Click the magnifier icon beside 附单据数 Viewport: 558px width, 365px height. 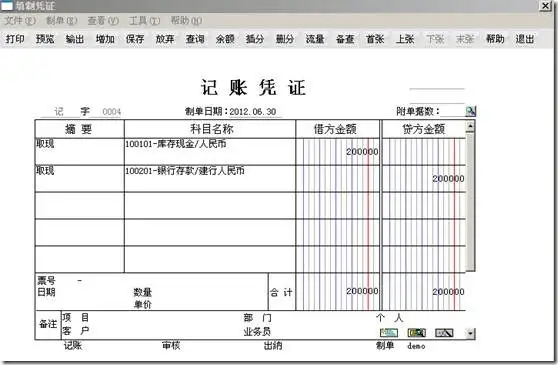pos(470,111)
